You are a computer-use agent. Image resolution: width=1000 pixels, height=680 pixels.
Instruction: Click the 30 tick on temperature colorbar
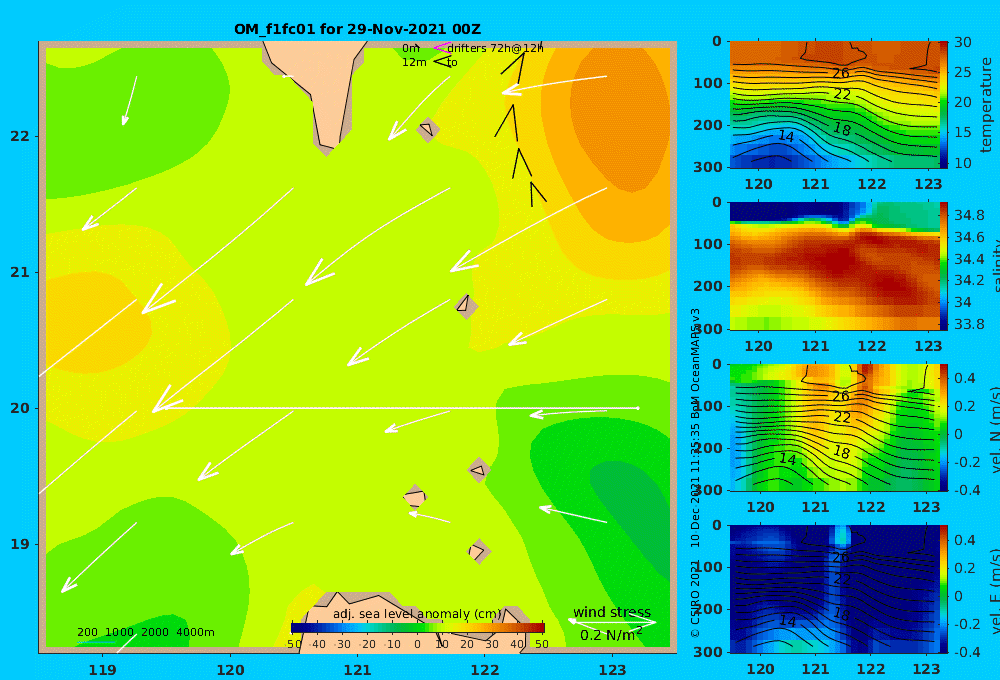click(x=963, y=42)
